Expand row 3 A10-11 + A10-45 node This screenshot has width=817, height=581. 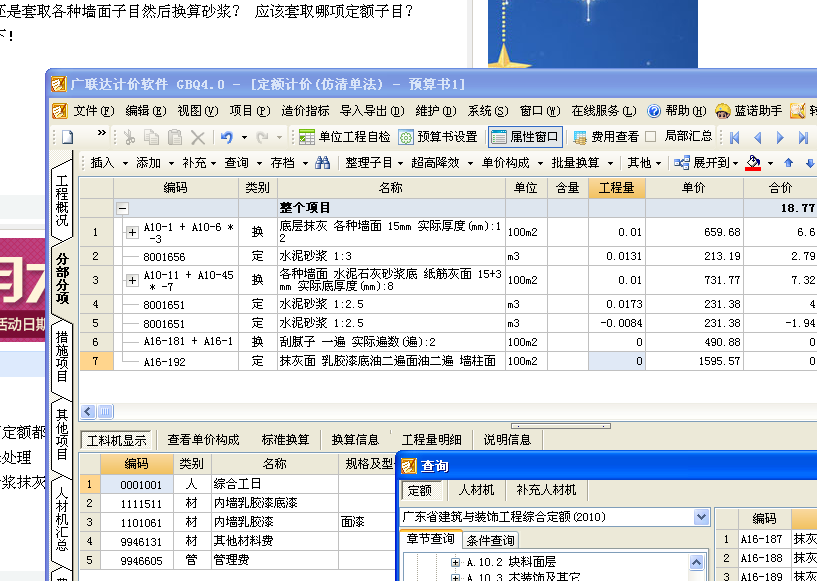(132, 280)
